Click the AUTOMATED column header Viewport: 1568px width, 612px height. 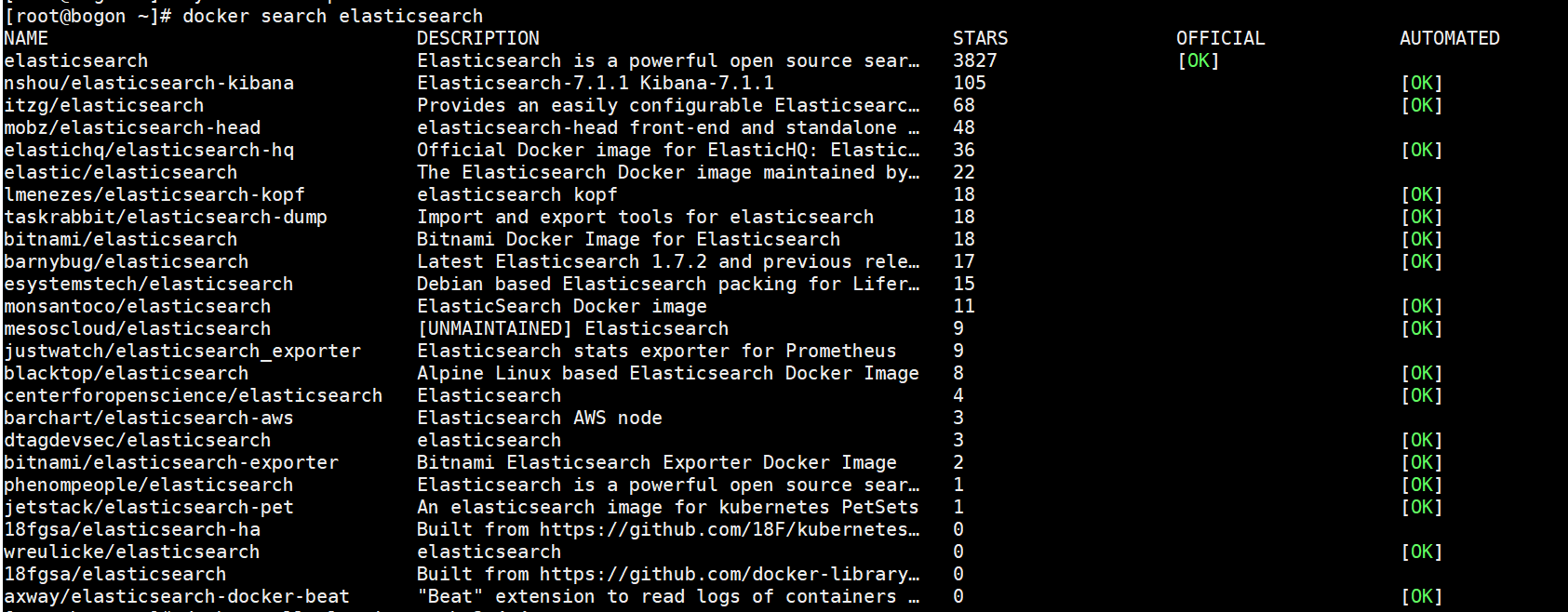pos(1450,38)
